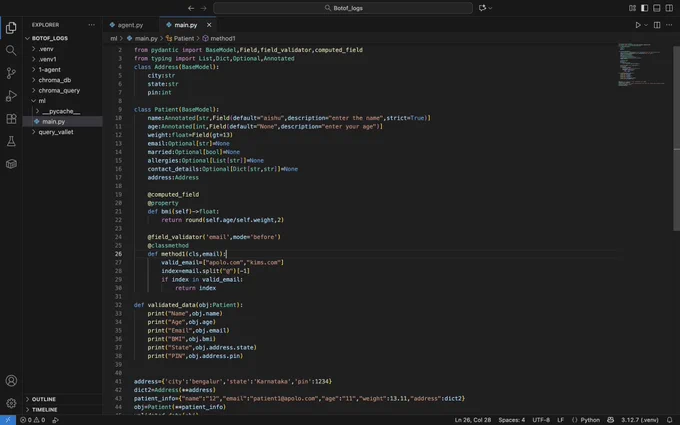Click the "def validated_data(obj:Patient):" line

click(188, 305)
